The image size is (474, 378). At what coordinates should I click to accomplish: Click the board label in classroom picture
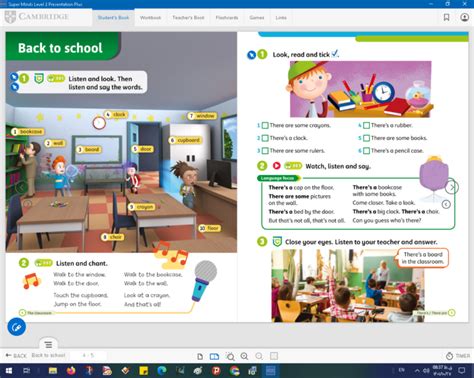[x=89, y=149]
